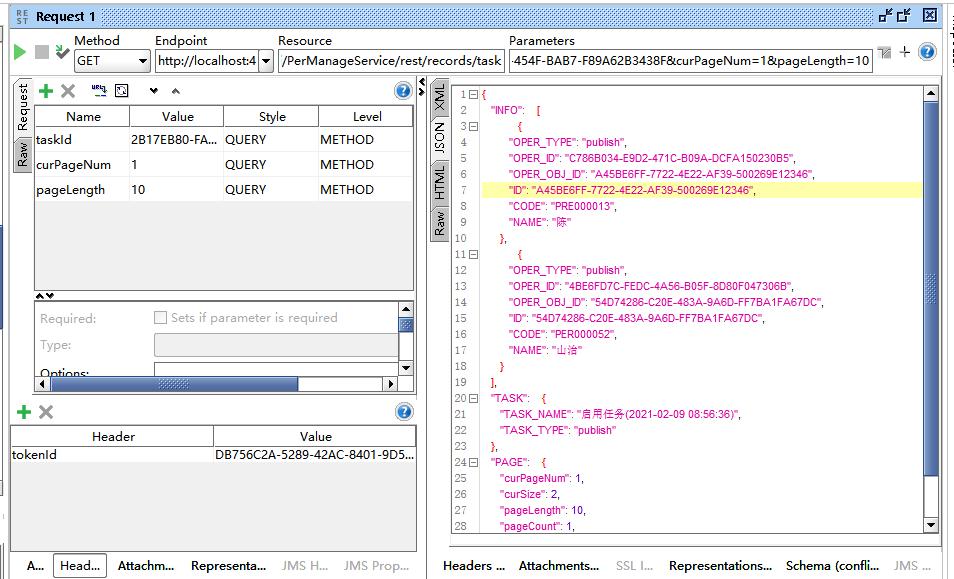Open the response 'Representations...' bottom tab
Image resolution: width=954 pixels, height=579 pixels.
click(720, 566)
